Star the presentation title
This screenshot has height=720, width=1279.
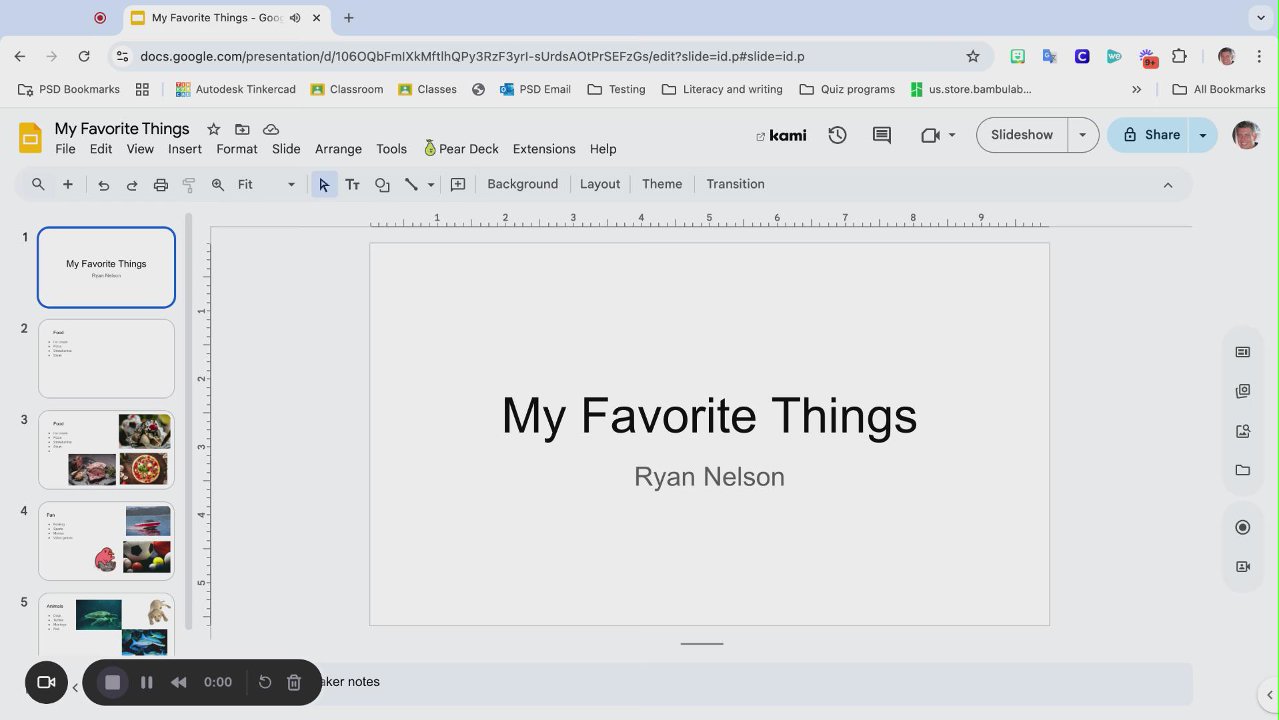[x=213, y=129]
